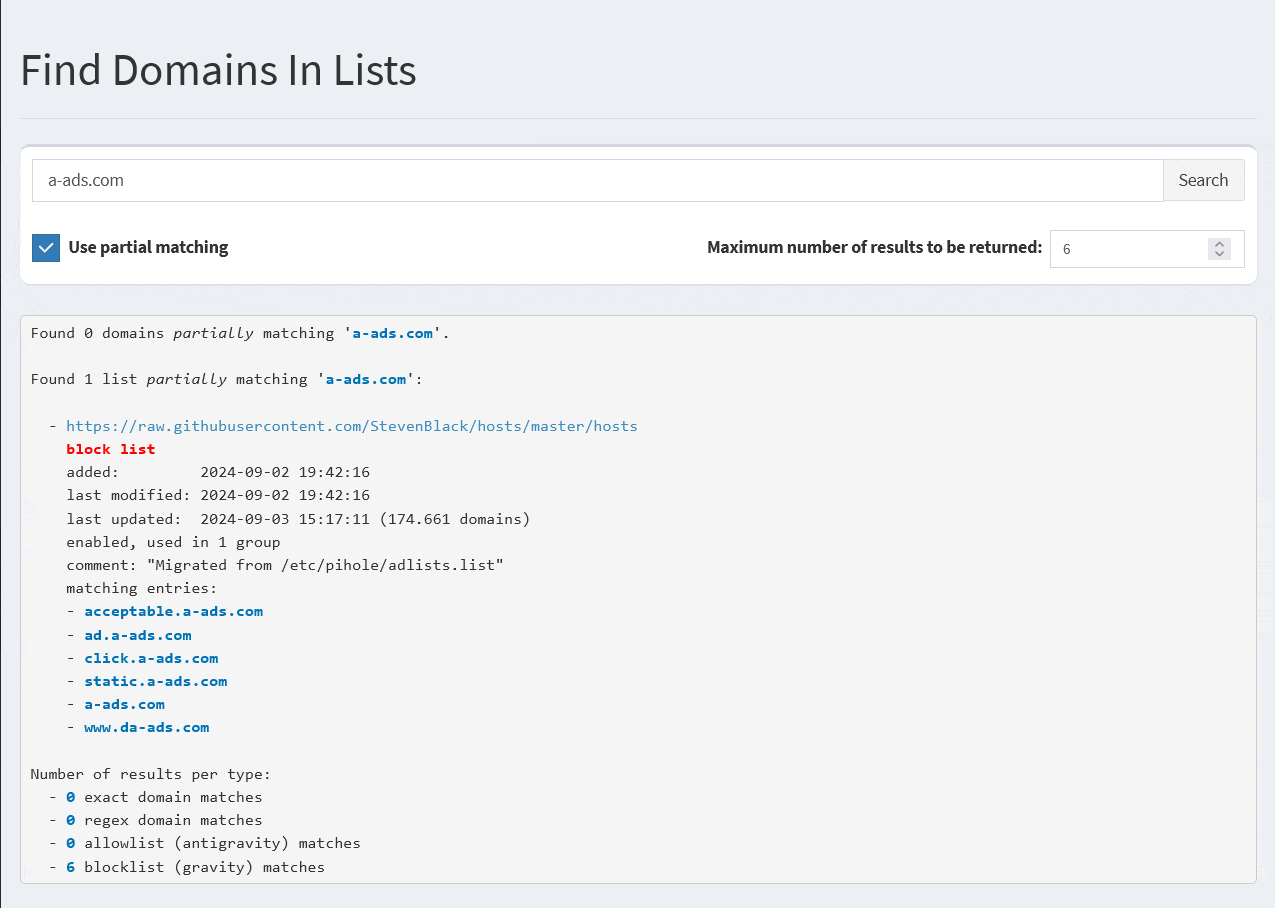This screenshot has width=1275, height=908.
Task: Open the click.a-ads.com entry link
Action: point(151,658)
